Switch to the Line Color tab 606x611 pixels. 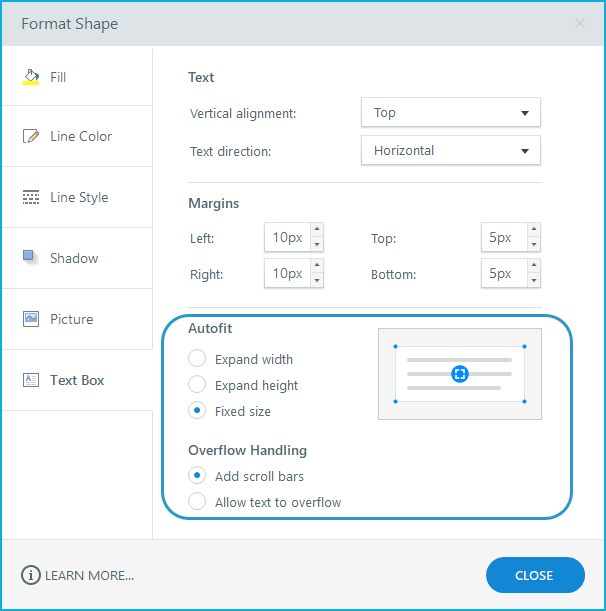77,136
